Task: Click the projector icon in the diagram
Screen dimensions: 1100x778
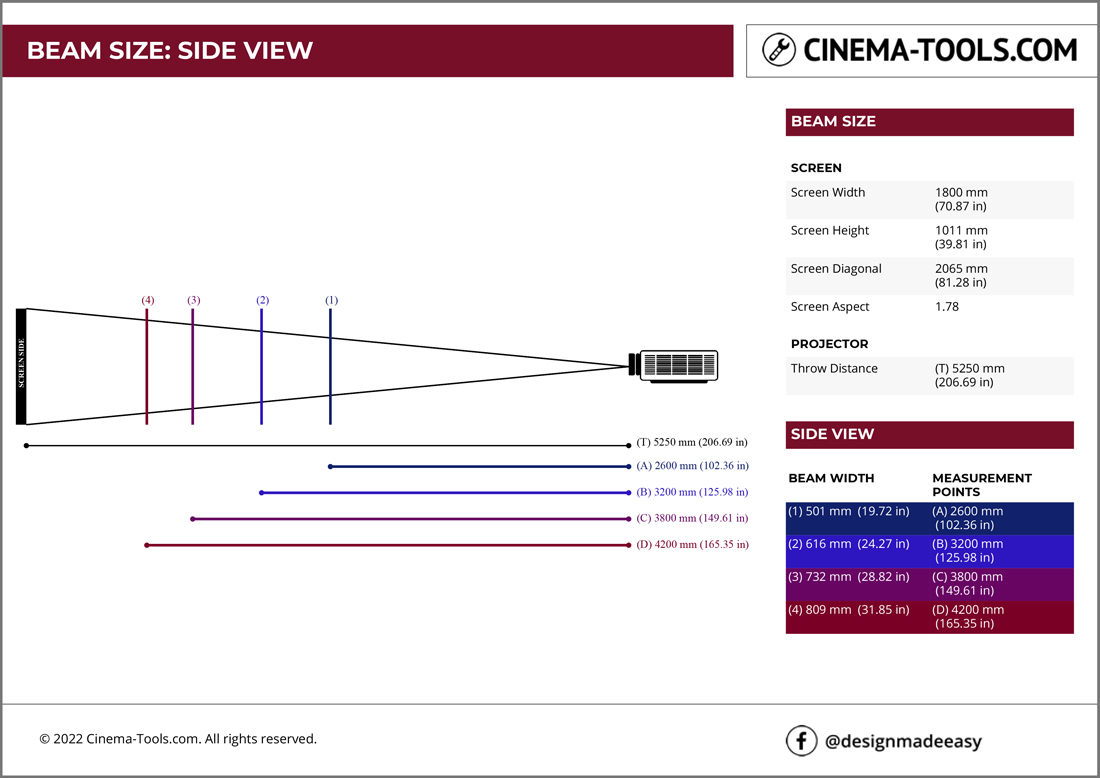Action: pyautogui.click(x=675, y=366)
